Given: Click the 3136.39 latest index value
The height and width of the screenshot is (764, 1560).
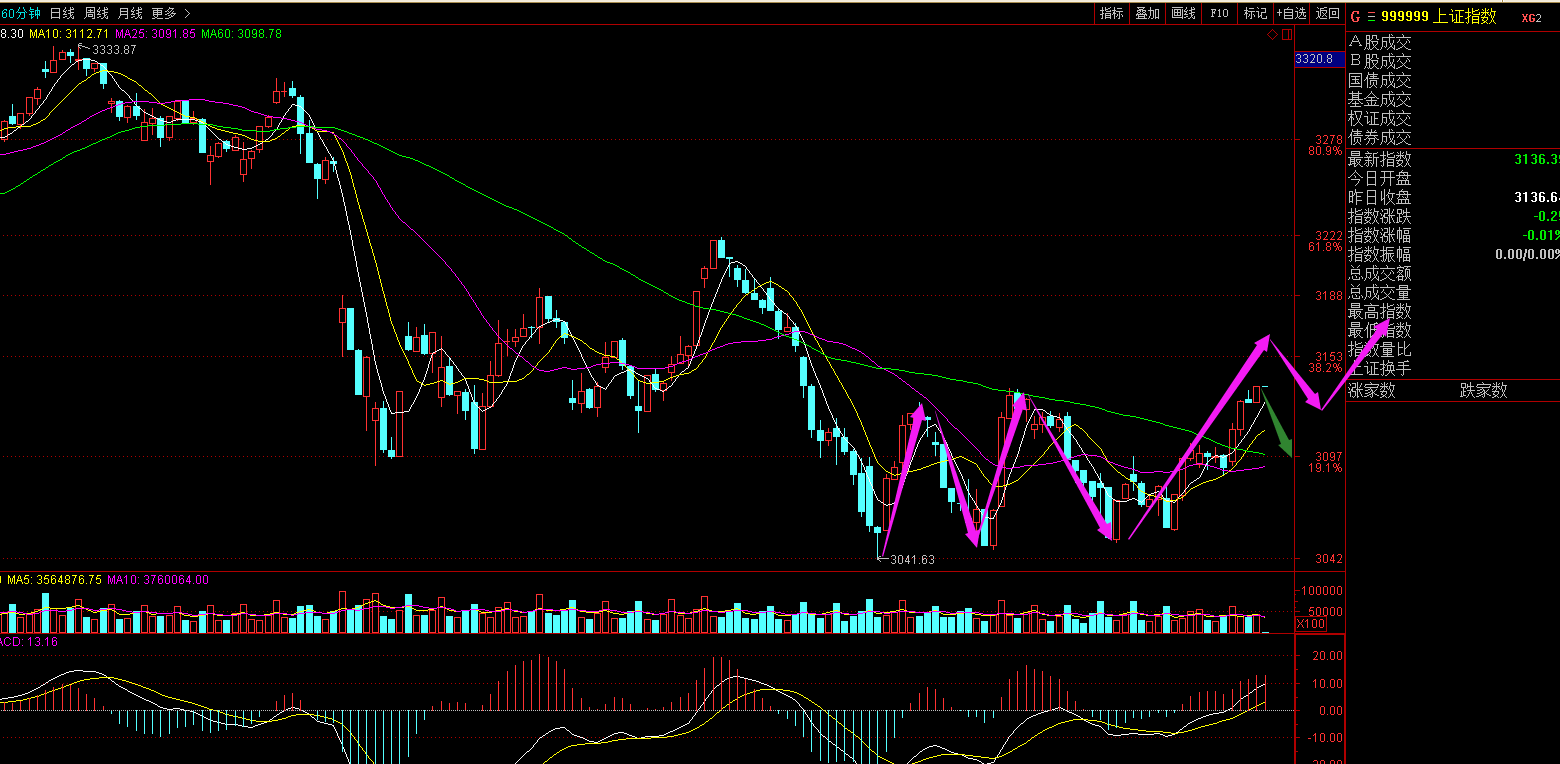Looking at the screenshot, I should 1536,159.
